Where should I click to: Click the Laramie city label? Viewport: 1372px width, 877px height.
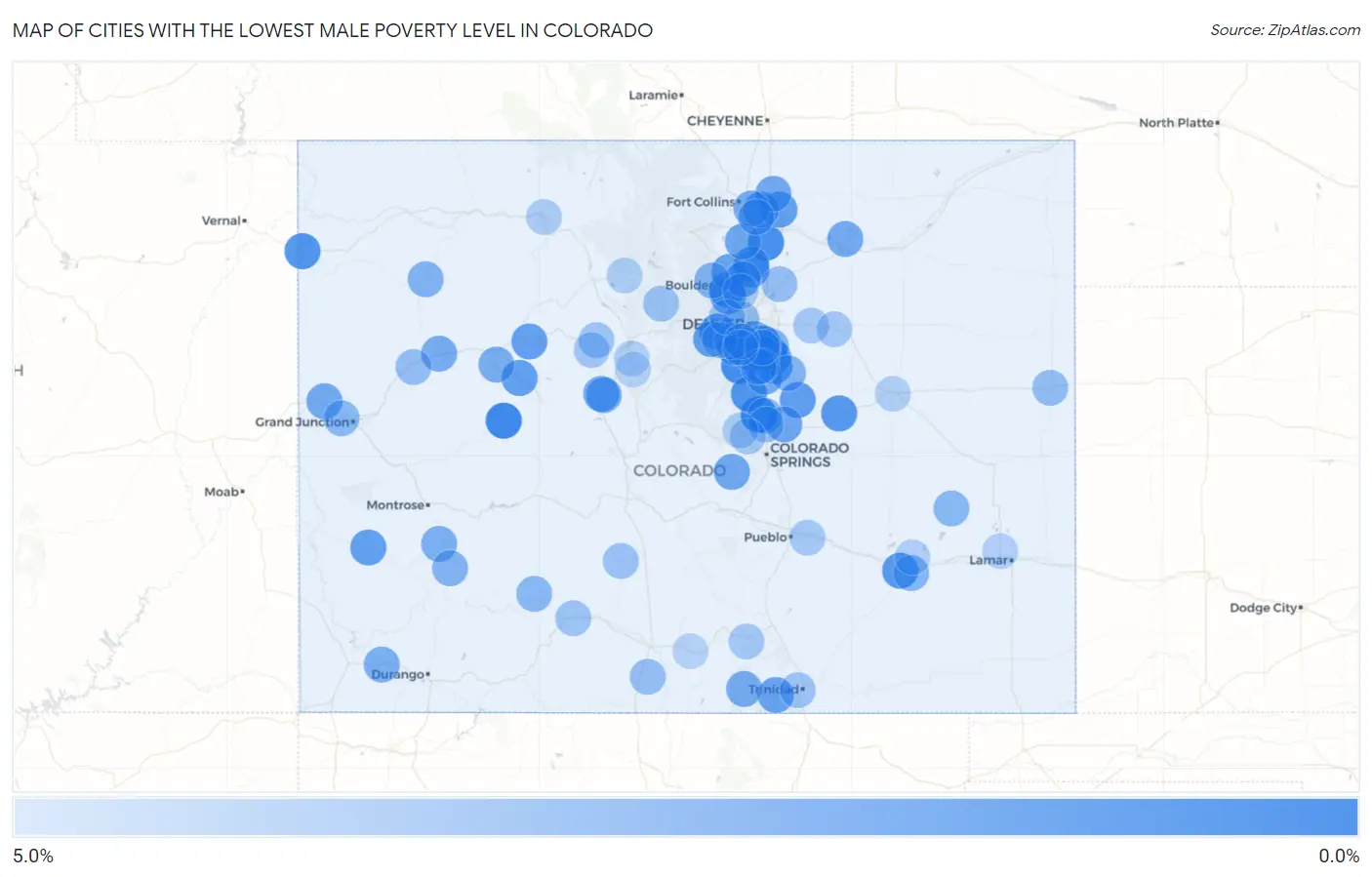(x=653, y=95)
